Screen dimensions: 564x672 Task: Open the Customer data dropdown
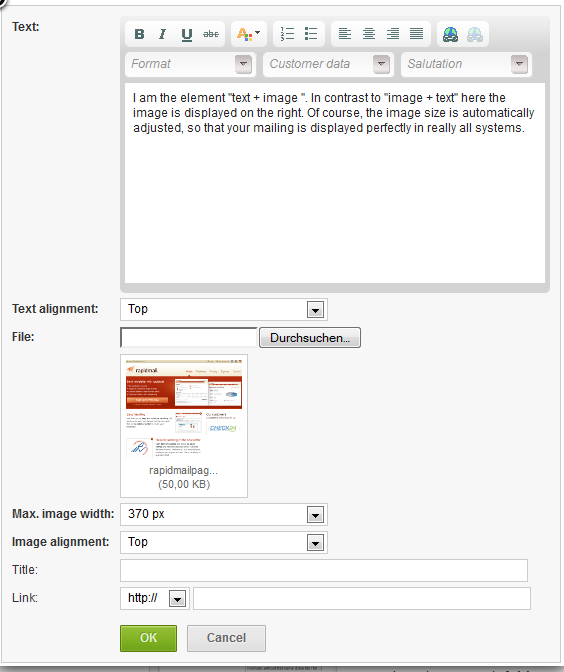coord(328,64)
